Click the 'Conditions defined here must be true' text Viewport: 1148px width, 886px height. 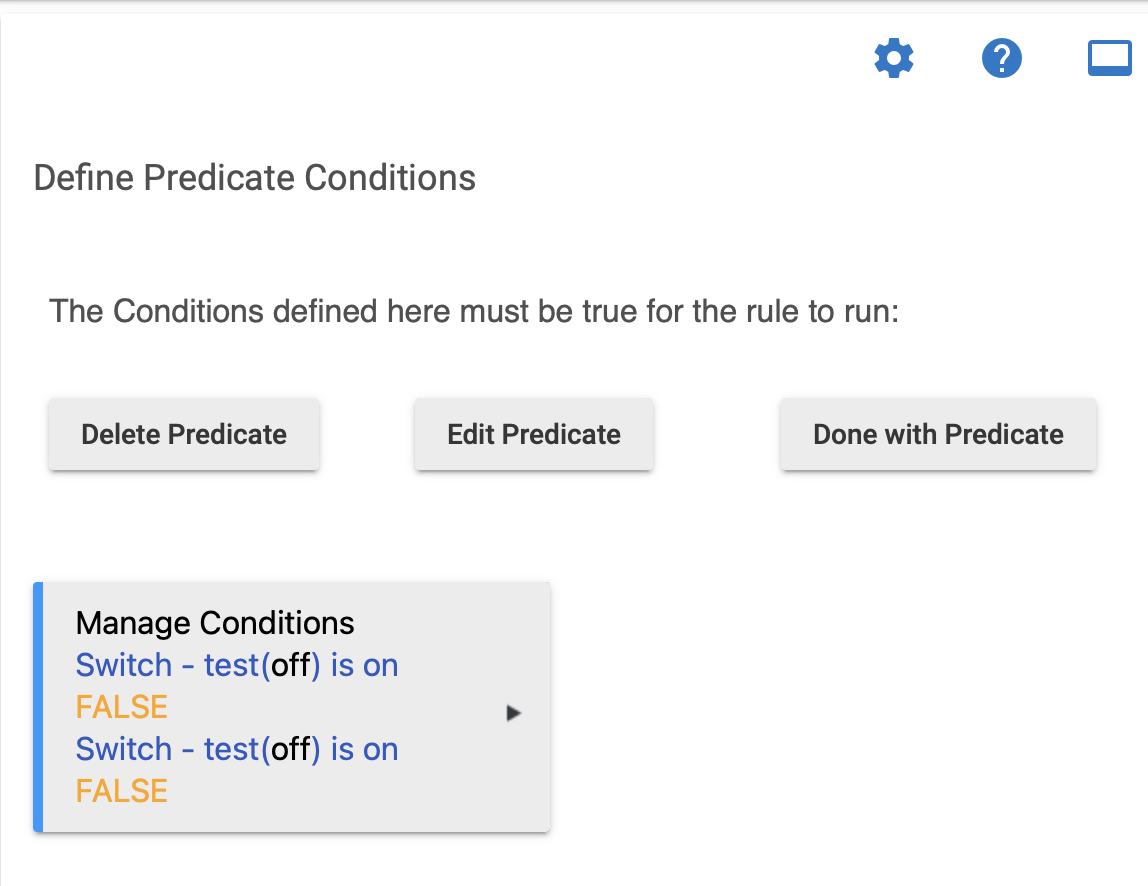pyautogui.click(x=474, y=311)
